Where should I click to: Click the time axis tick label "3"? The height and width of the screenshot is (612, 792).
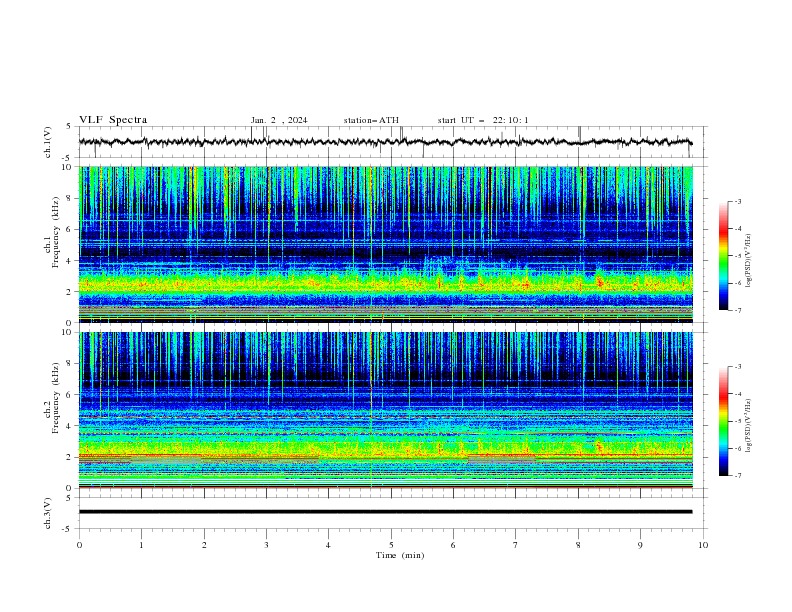266,545
